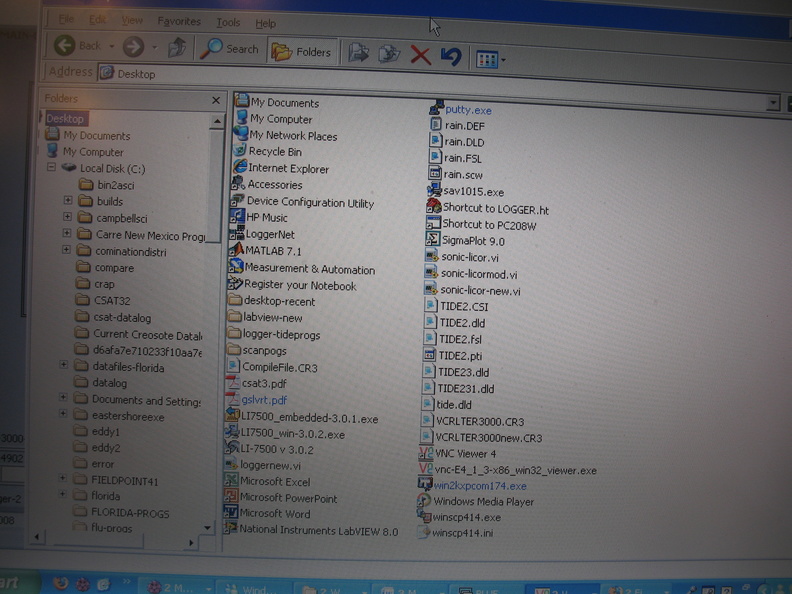This screenshot has width=792, height=594.
Task: Click the Copy To toolbar icon
Action: pos(389,54)
